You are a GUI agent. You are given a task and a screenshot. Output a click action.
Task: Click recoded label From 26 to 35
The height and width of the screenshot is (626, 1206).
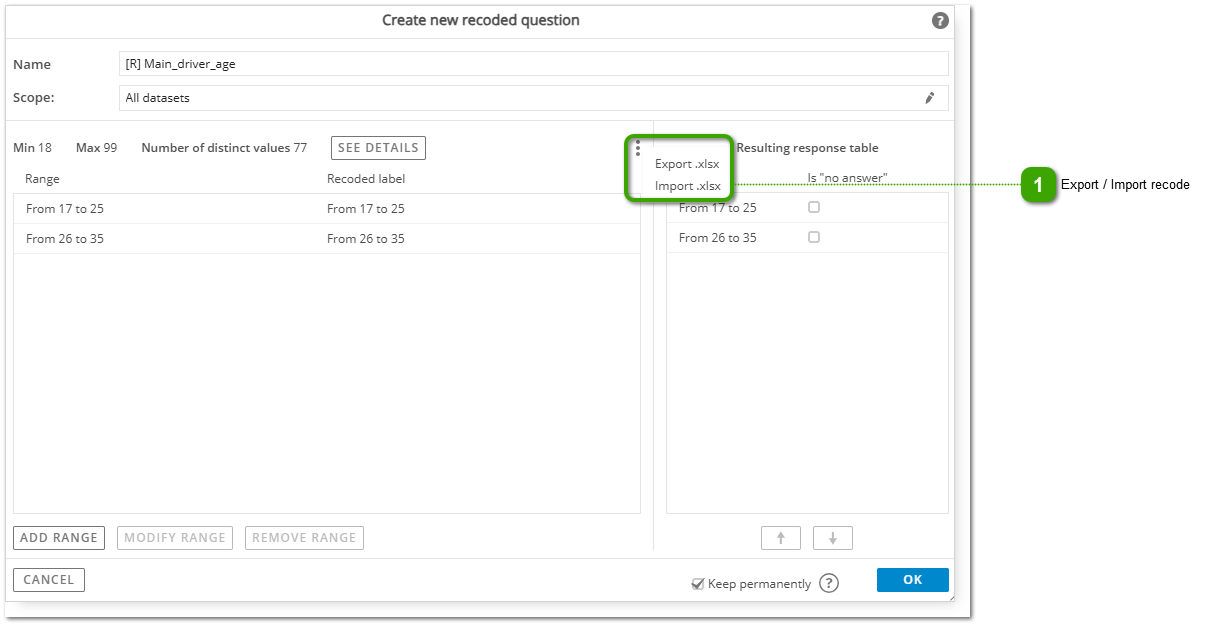click(x=366, y=239)
